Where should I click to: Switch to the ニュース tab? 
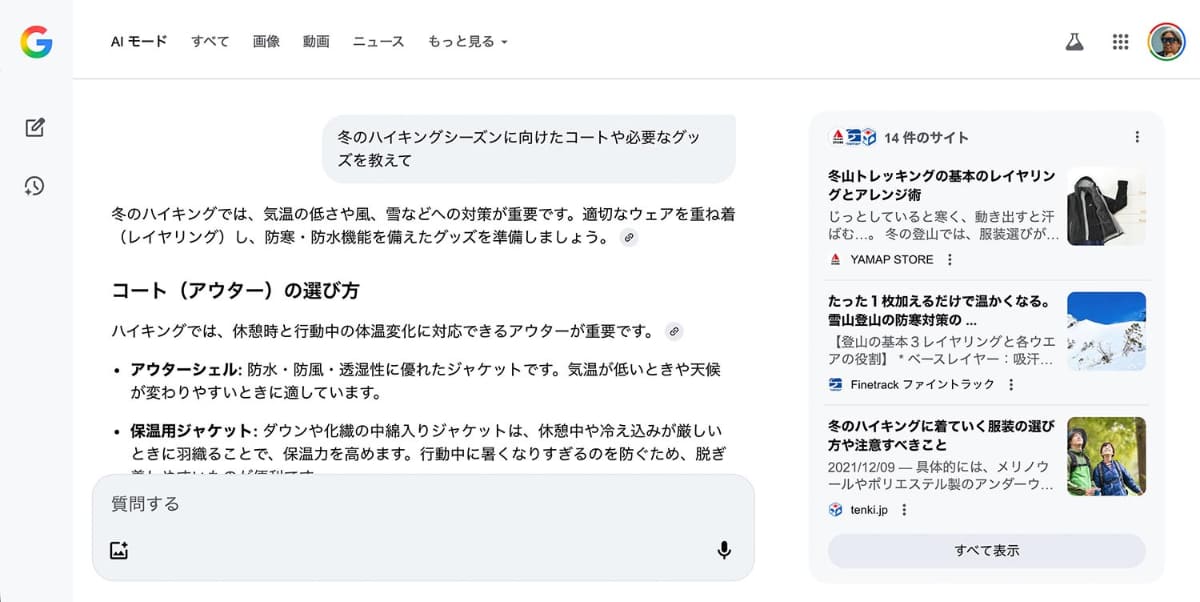coord(378,42)
